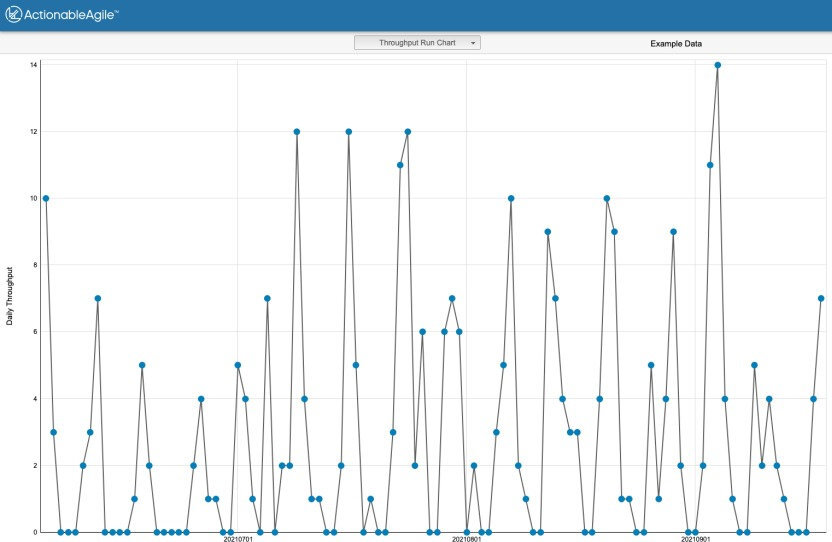Click the y-axis tick label 14
The width and height of the screenshot is (832, 542).
tap(33, 65)
